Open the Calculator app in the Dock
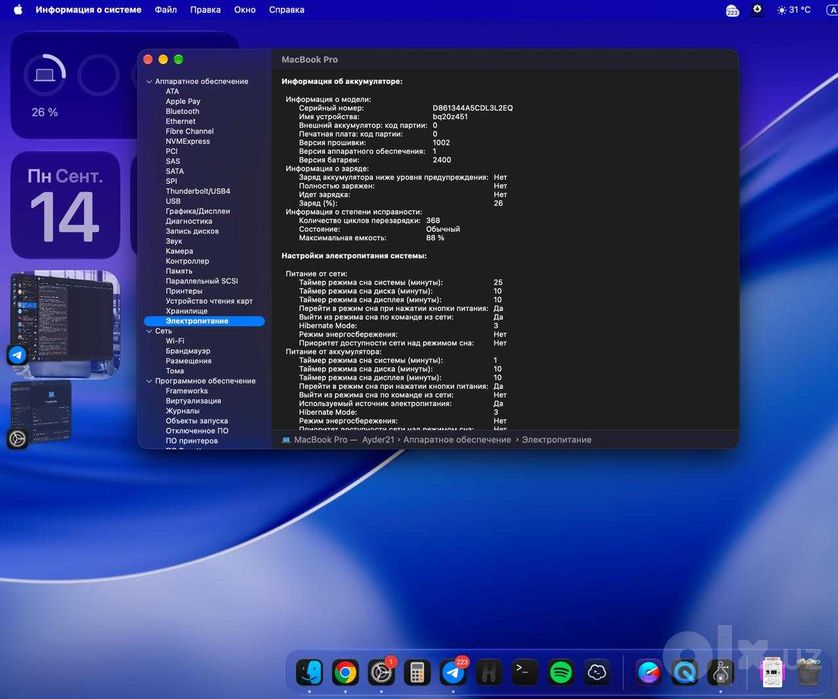 [x=417, y=672]
